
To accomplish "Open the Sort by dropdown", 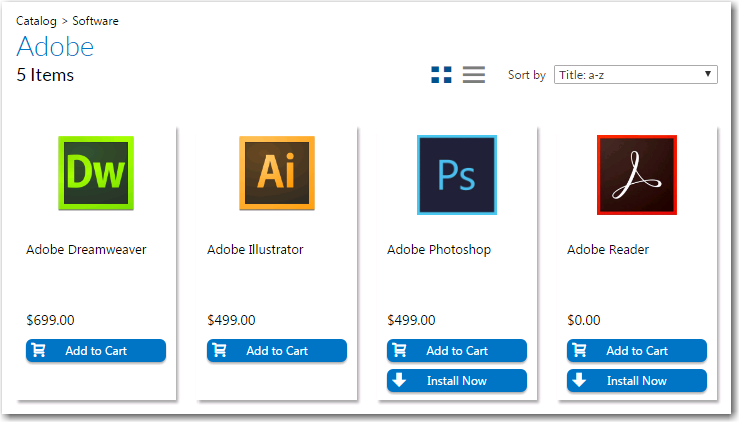I will coord(635,75).
